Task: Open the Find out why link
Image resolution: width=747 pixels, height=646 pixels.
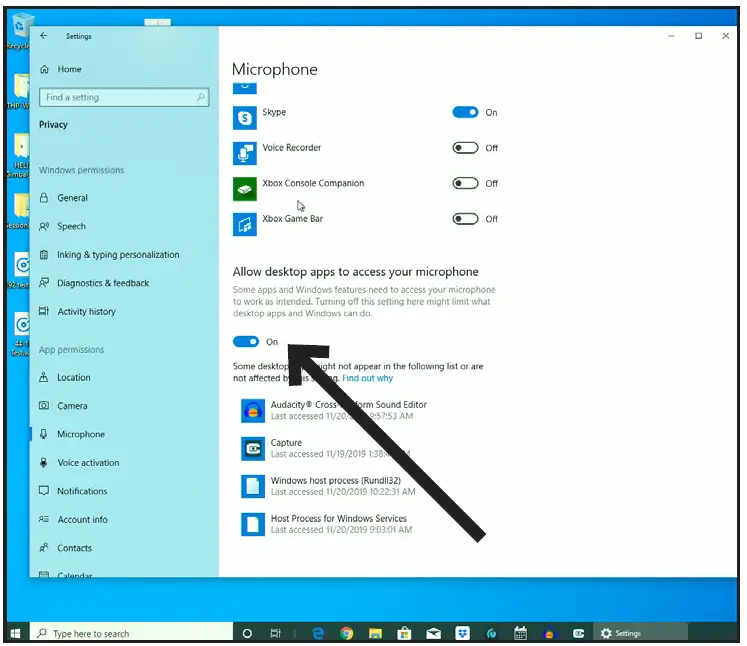Action: coord(367,378)
